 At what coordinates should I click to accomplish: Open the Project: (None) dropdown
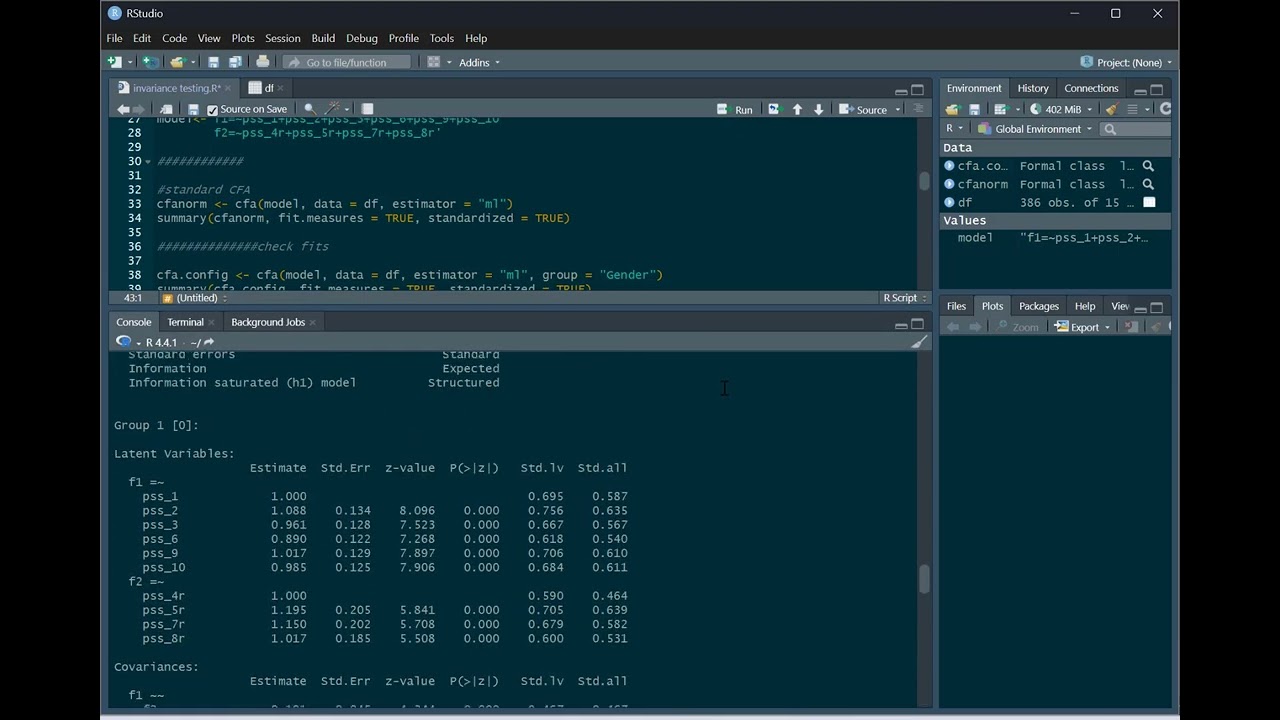[1126, 62]
